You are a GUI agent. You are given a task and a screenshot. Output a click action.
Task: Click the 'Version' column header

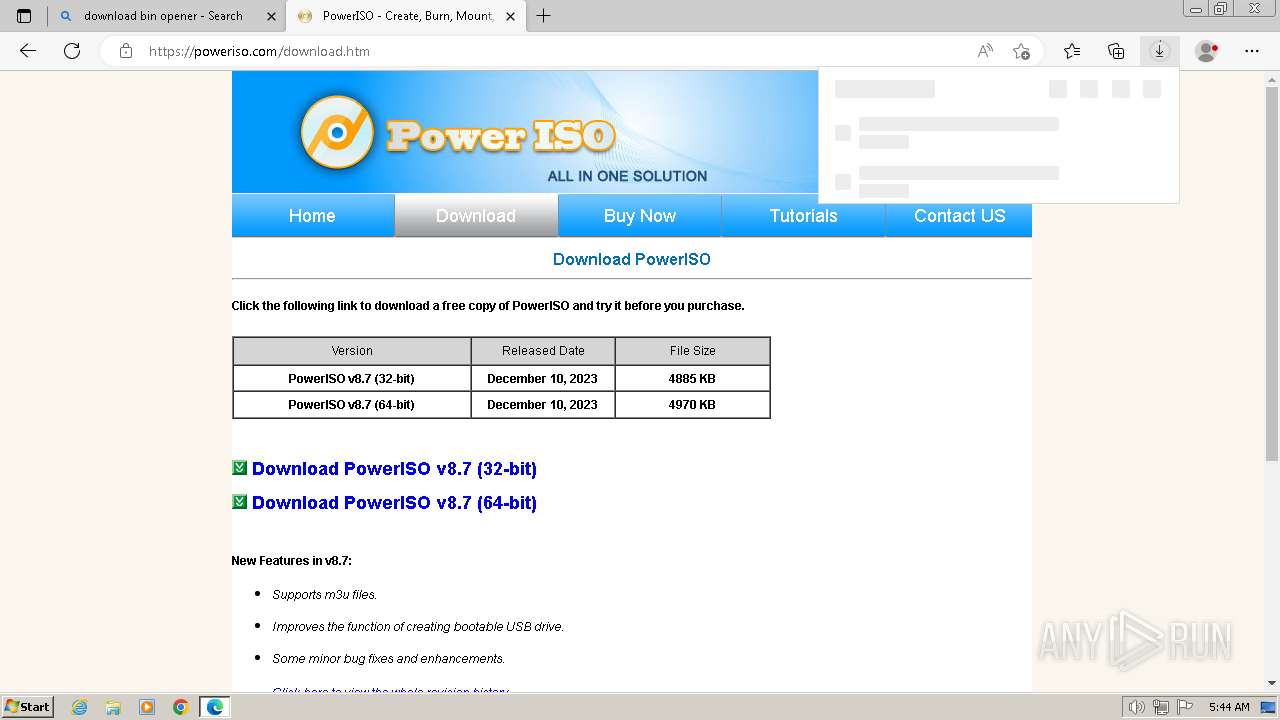pyautogui.click(x=352, y=351)
